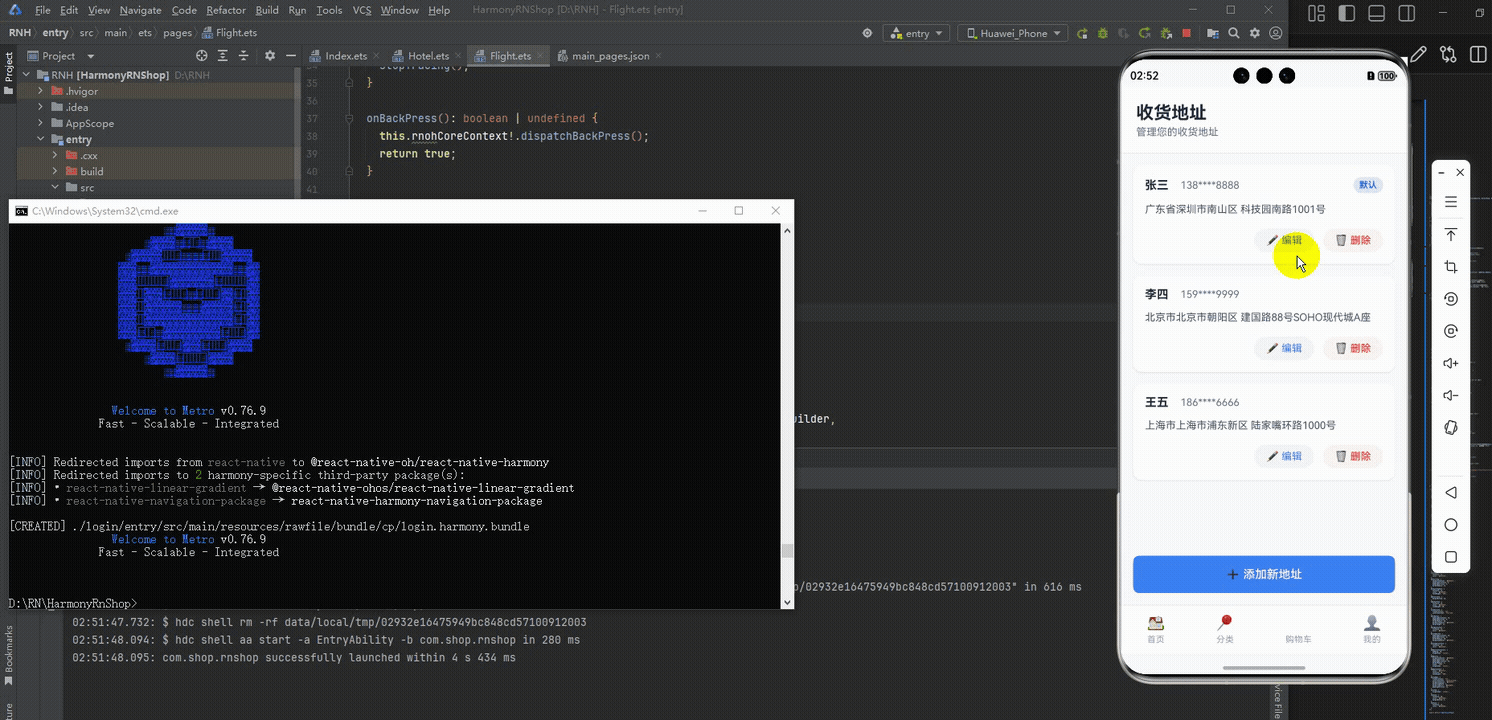
Task: Click 添加新地址 button
Action: (x=1263, y=574)
